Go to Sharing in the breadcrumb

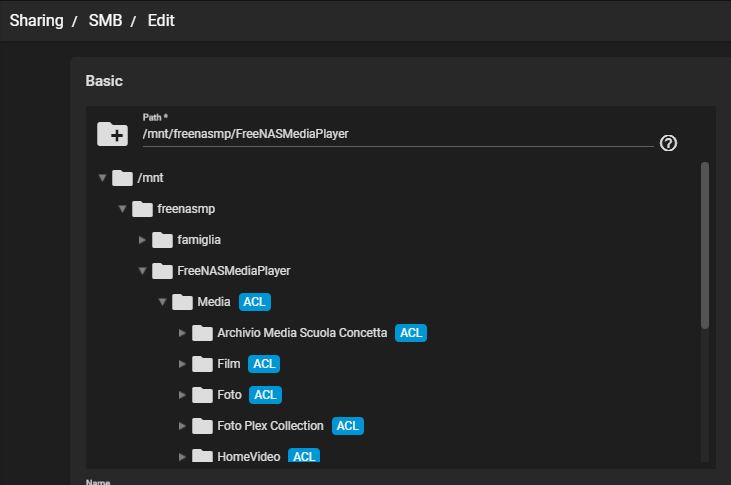click(x=36, y=21)
